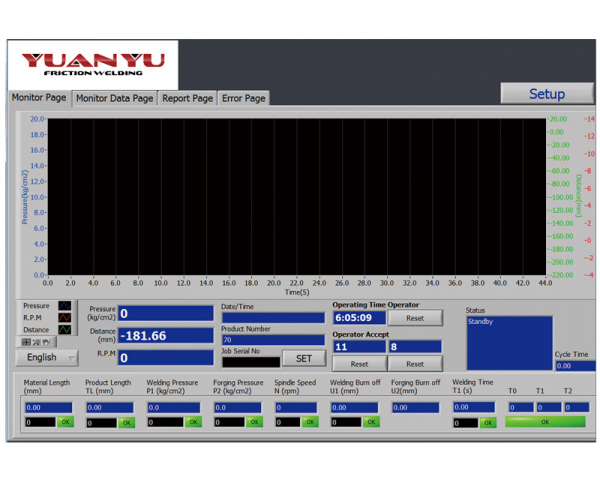Click the R.P.M red plot legend icon
Image resolution: width=600 pixels, height=480 pixels.
65,318
